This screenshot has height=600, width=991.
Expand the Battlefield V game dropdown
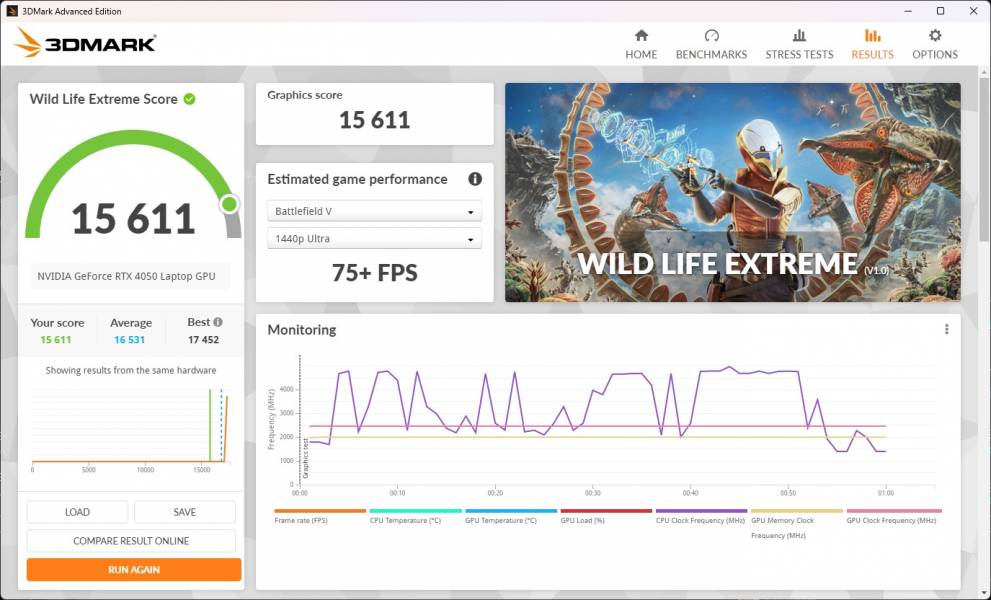pos(374,211)
